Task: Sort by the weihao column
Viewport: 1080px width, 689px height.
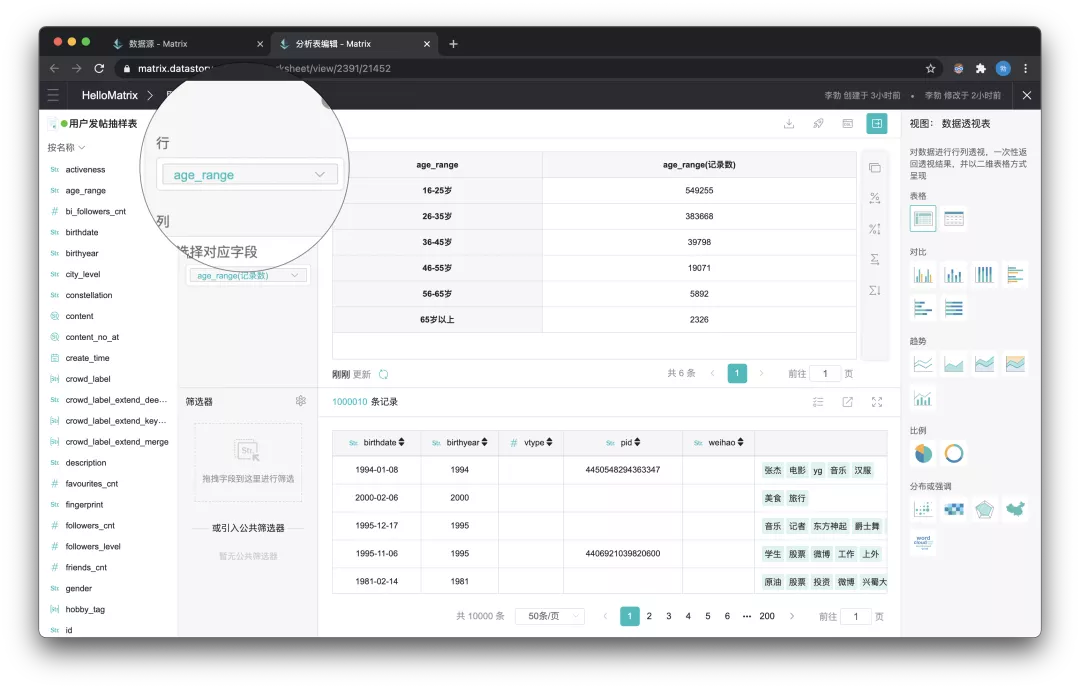Action: coord(740,442)
